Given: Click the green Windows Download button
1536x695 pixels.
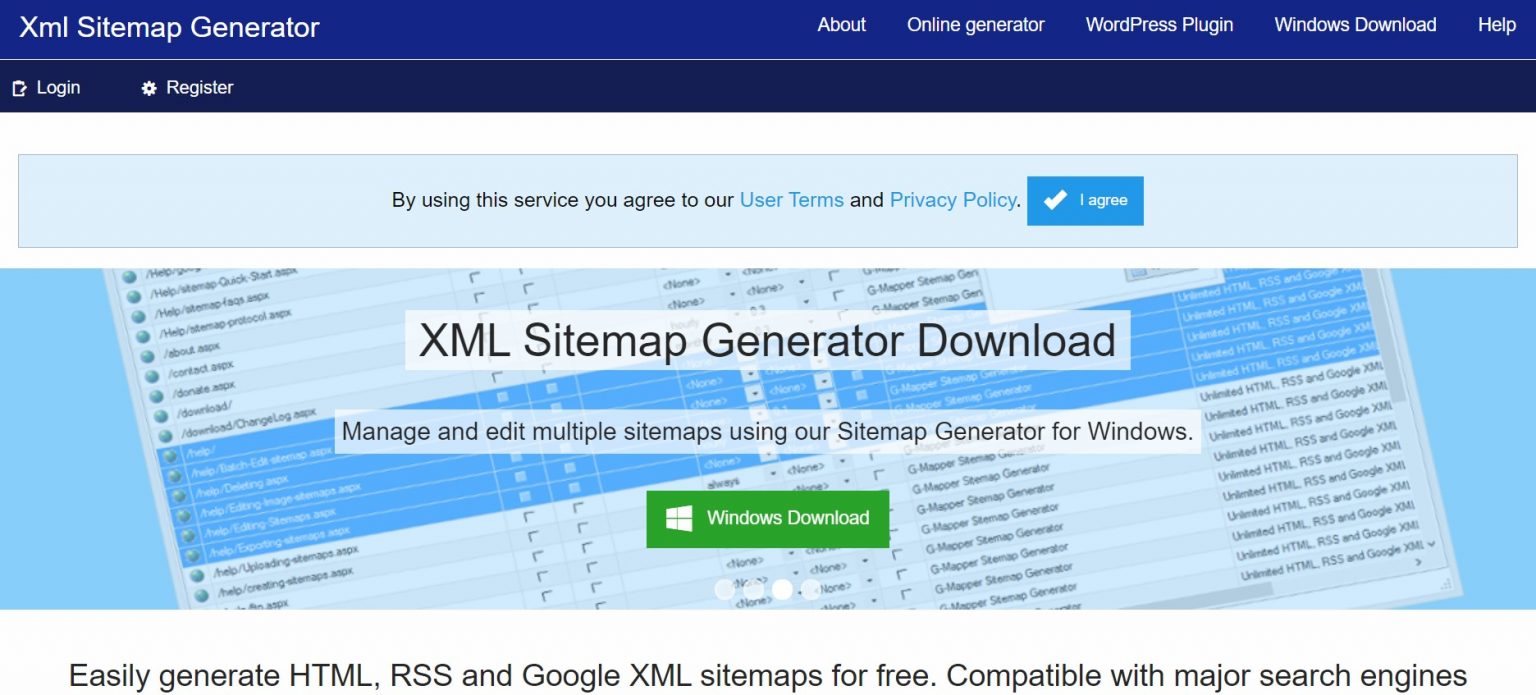Looking at the screenshot, I should tap(766, 518).
